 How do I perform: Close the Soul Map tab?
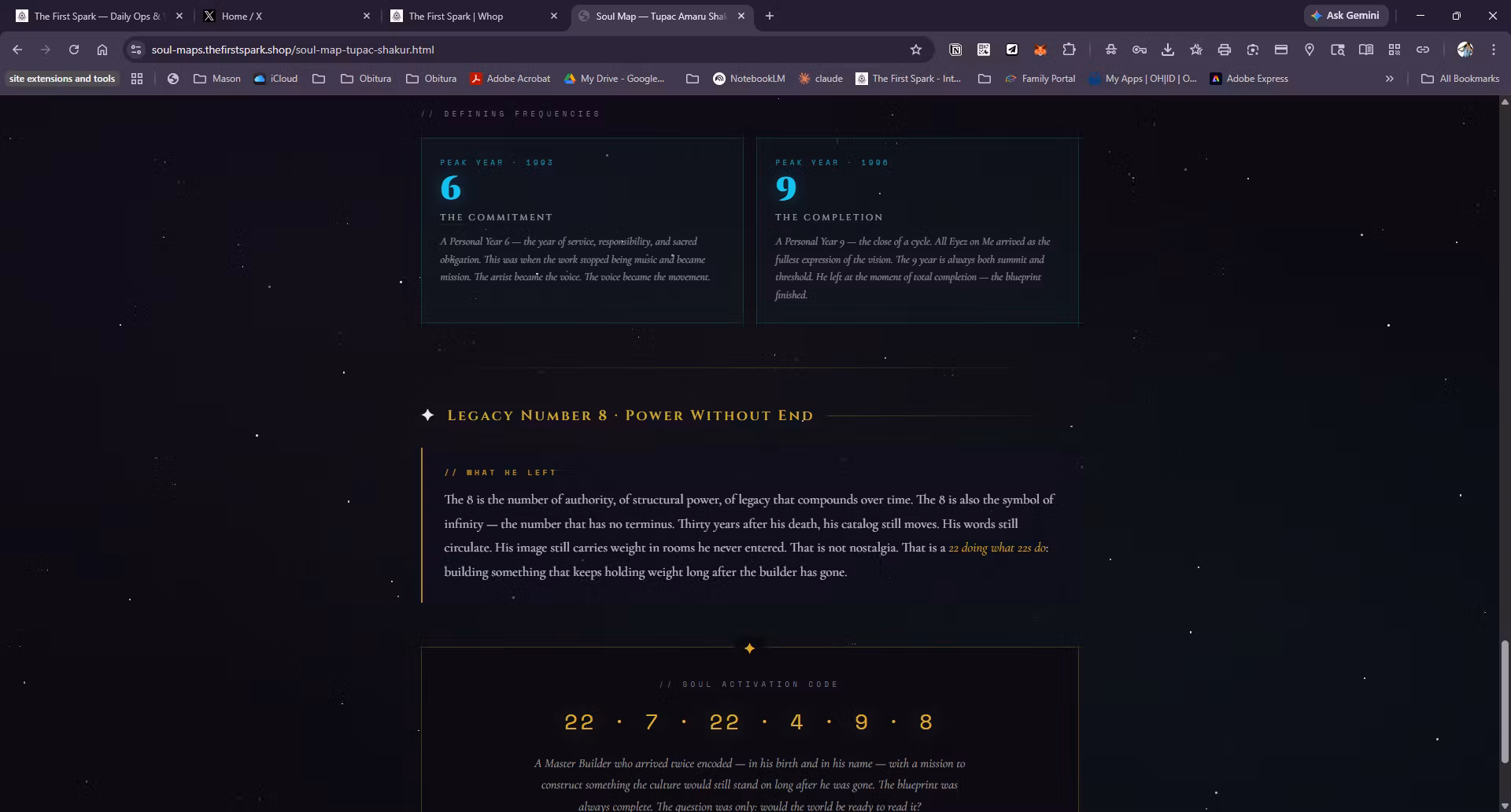pyautogui.click(x=741, y=16)
